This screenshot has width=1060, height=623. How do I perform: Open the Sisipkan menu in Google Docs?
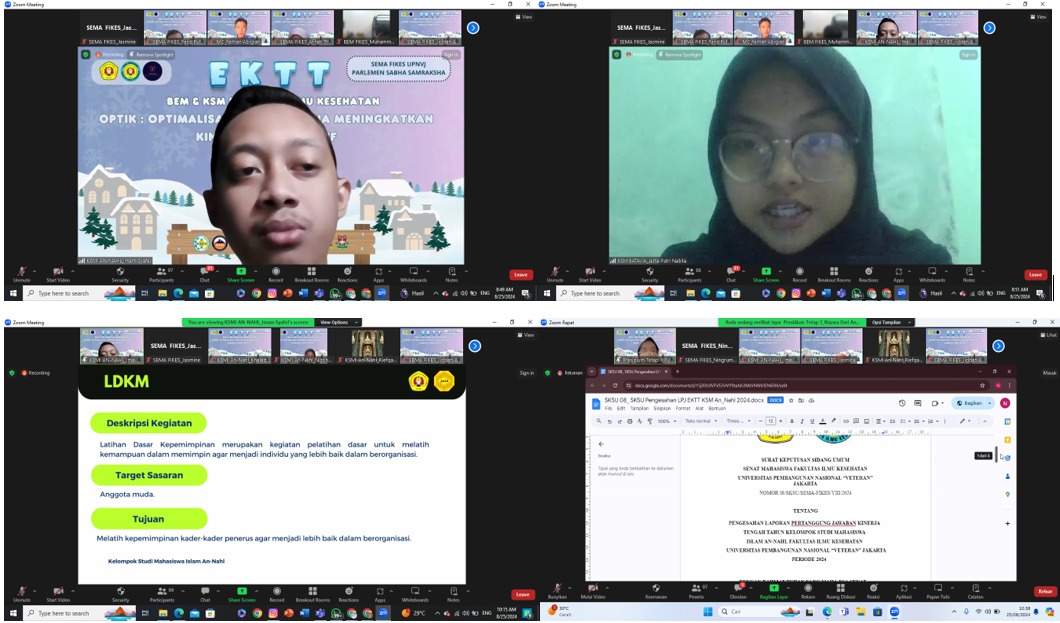pos(662,408)
